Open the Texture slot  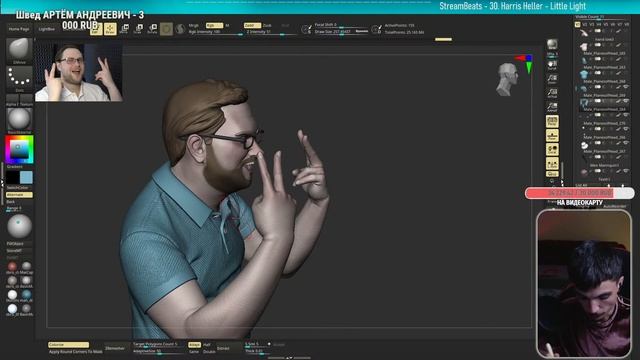click(26, 100)
